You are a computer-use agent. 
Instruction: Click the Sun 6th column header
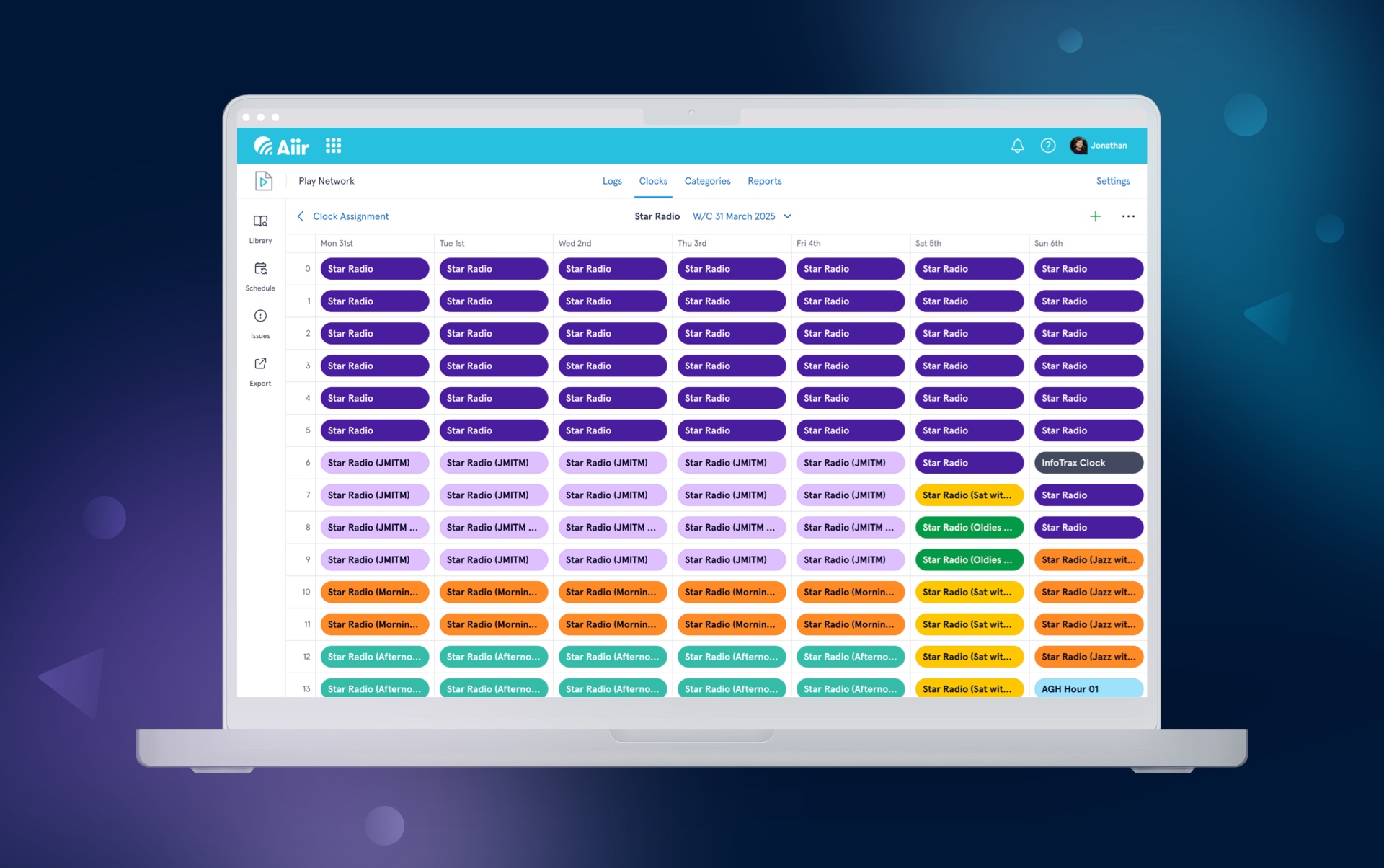(x=1048, y=244)
